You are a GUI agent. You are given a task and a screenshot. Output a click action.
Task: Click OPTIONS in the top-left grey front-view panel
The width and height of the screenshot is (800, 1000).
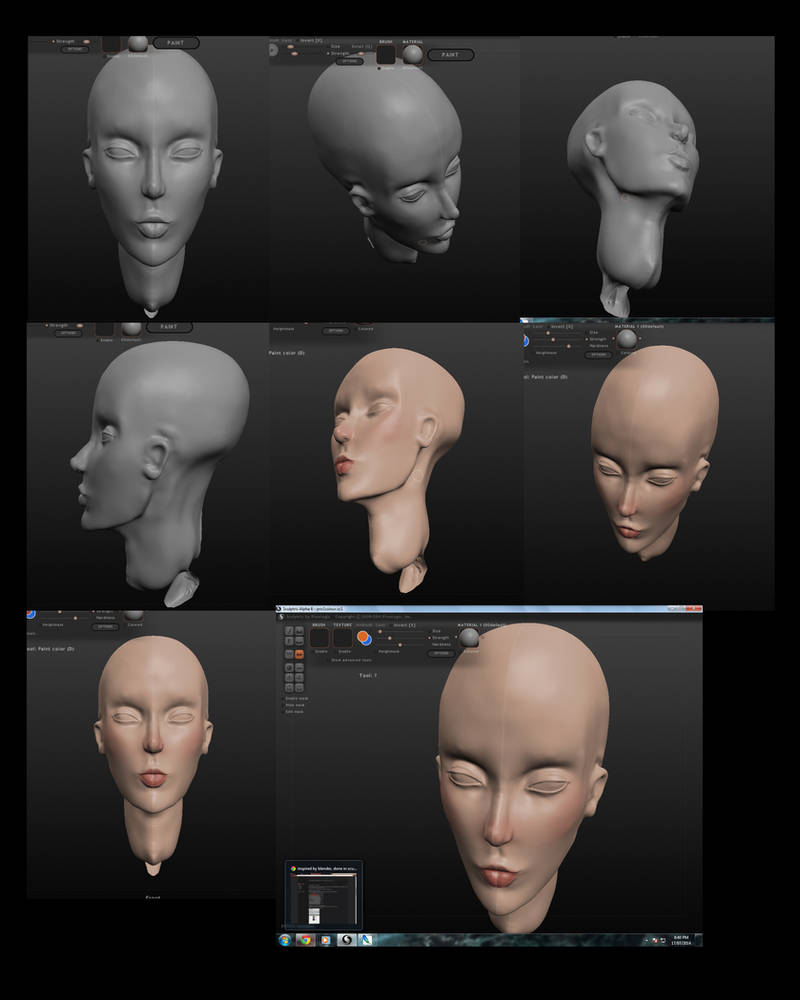[75, 49]
